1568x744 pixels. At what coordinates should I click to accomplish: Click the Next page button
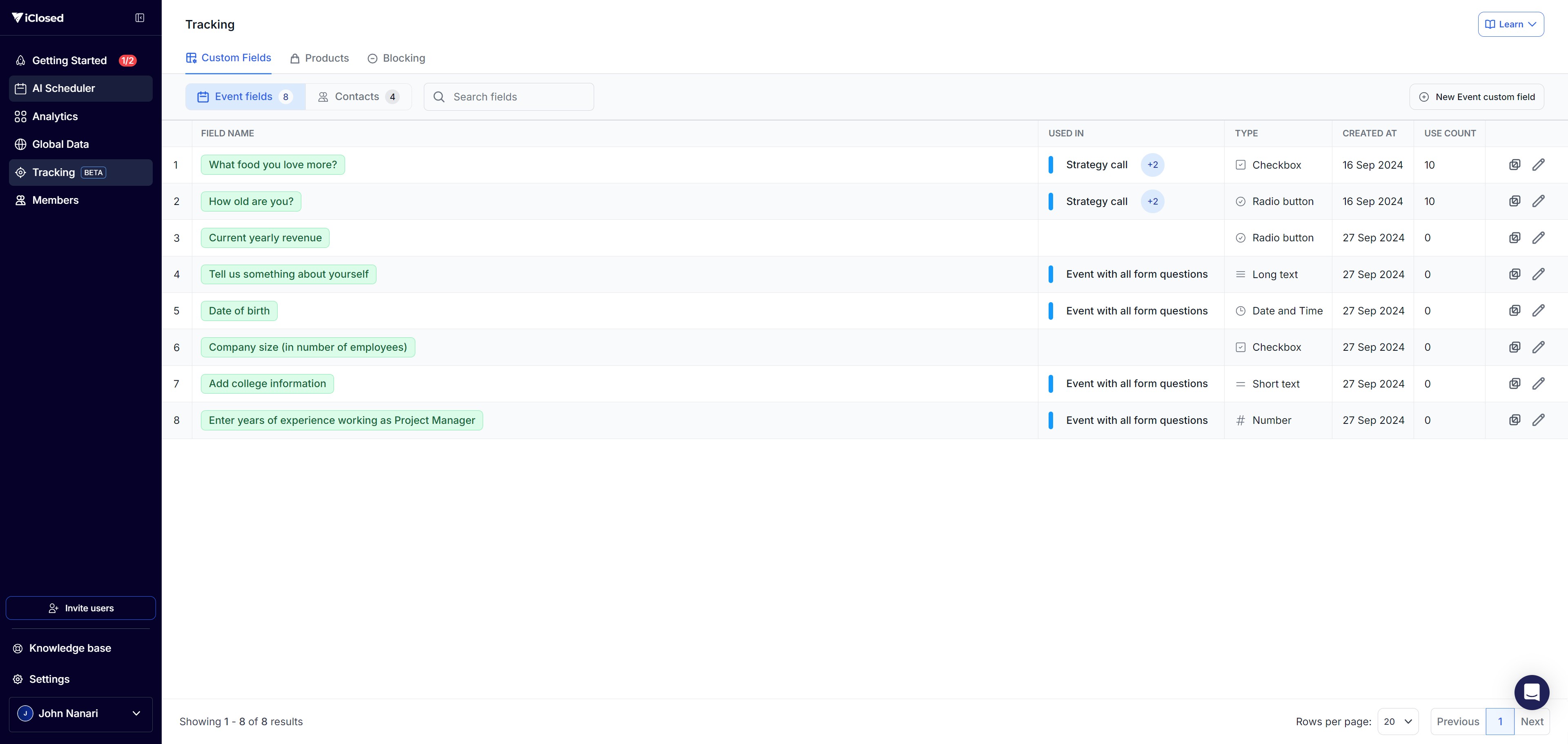[x=1532, y=722]
